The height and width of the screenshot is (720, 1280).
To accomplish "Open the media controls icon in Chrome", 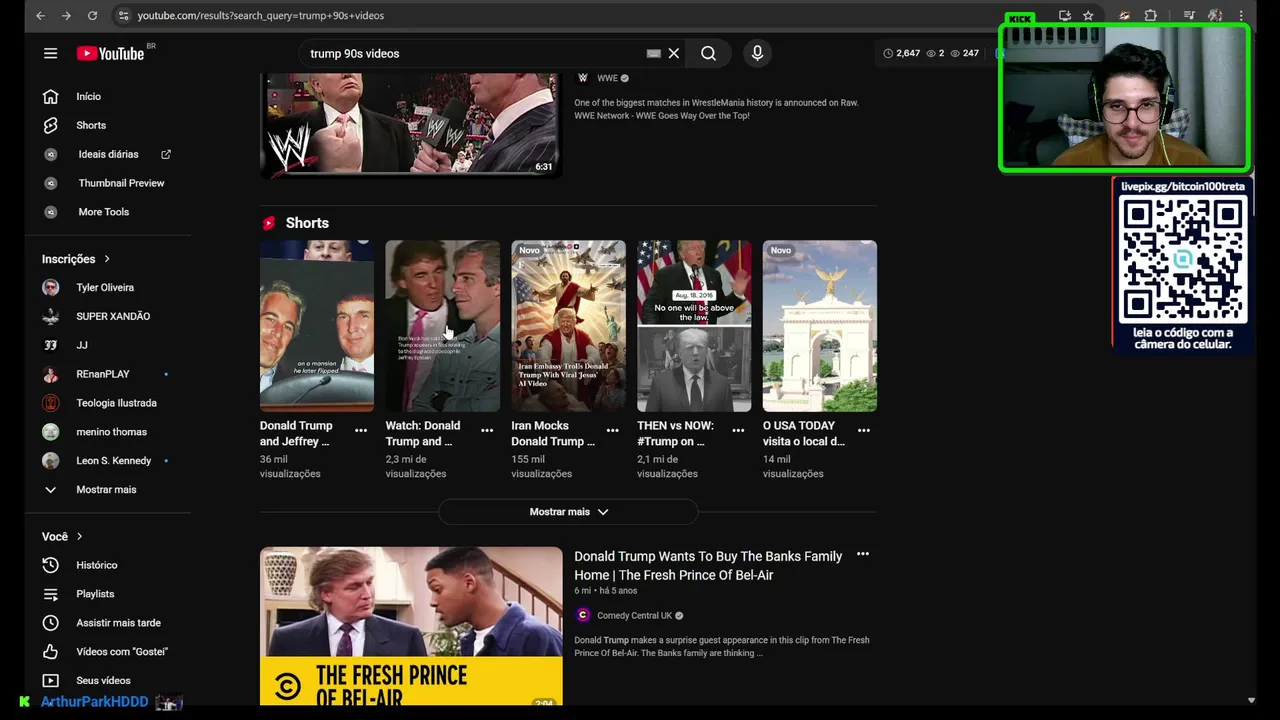I will tap(1189, 15).
